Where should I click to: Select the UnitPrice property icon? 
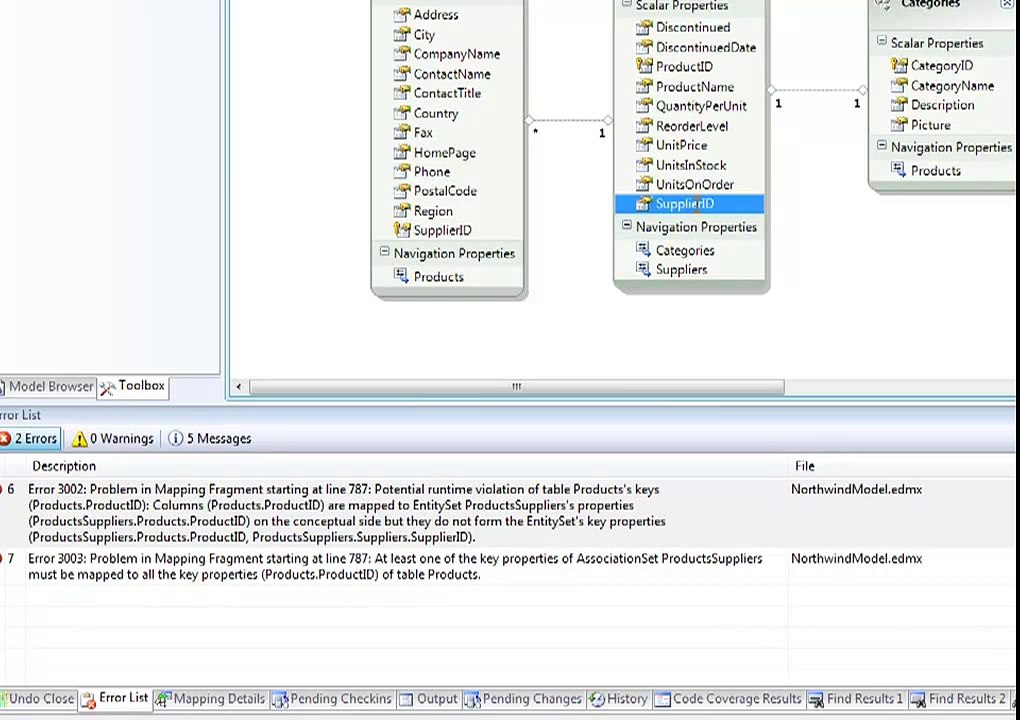click(x=644, y=144)
